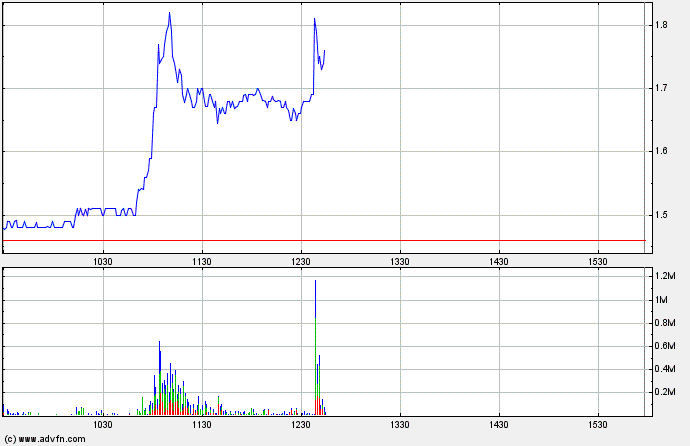Click the flat price line start near 1.48
Viewport: 690px width, 446px height.
coord(6,226)
